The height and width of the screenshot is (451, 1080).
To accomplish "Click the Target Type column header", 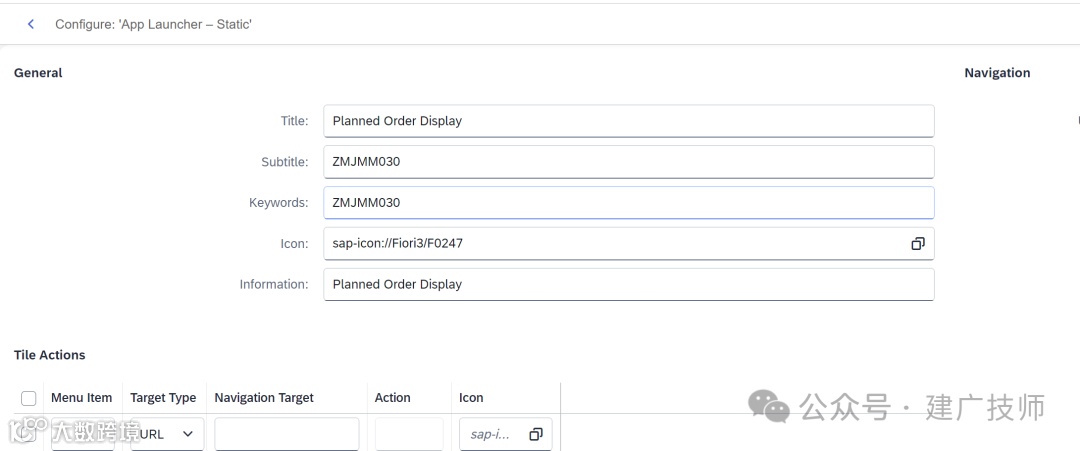I will [x=163, y=398].
